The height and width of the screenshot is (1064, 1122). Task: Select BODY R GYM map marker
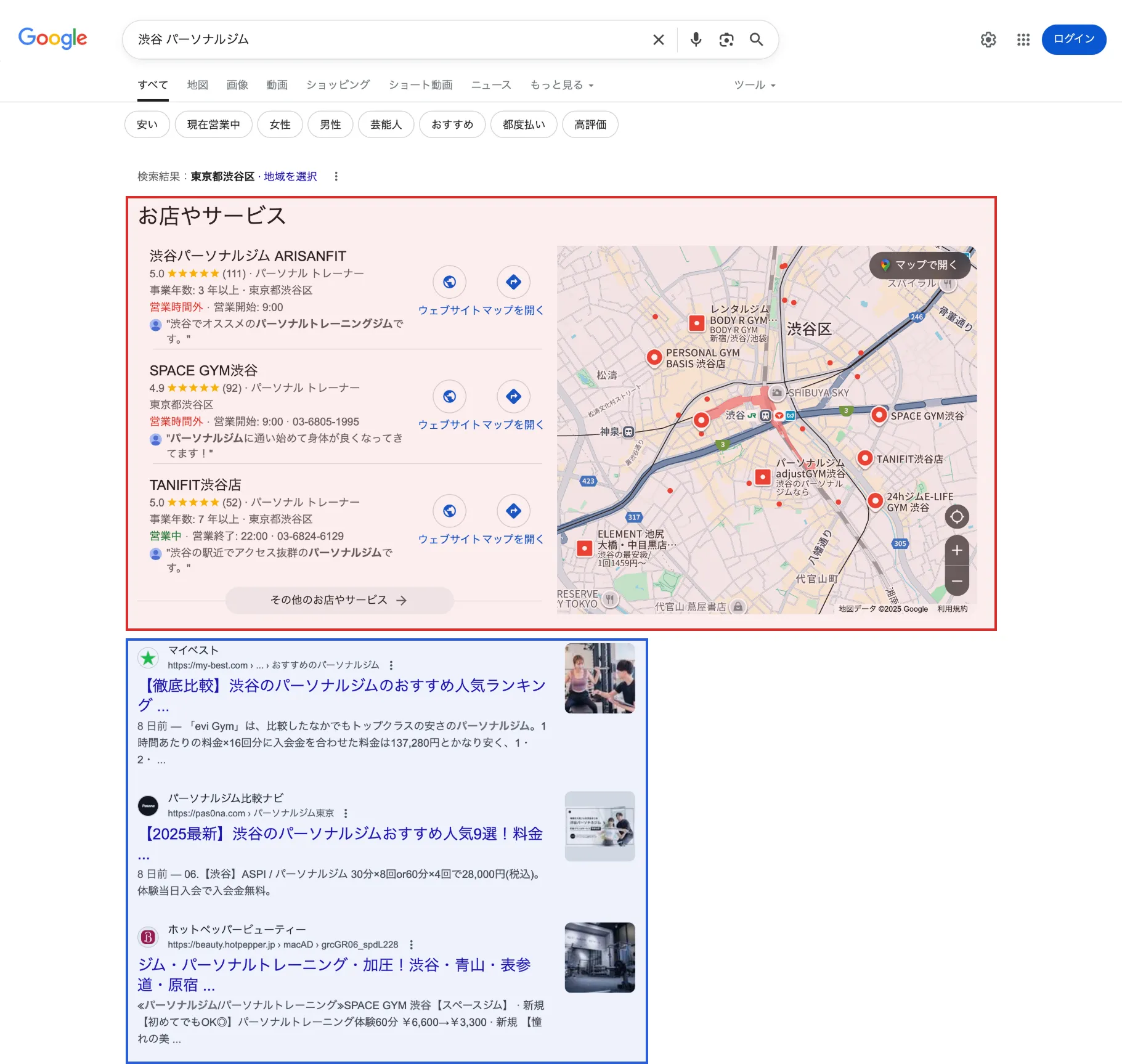tap(697, 323)
